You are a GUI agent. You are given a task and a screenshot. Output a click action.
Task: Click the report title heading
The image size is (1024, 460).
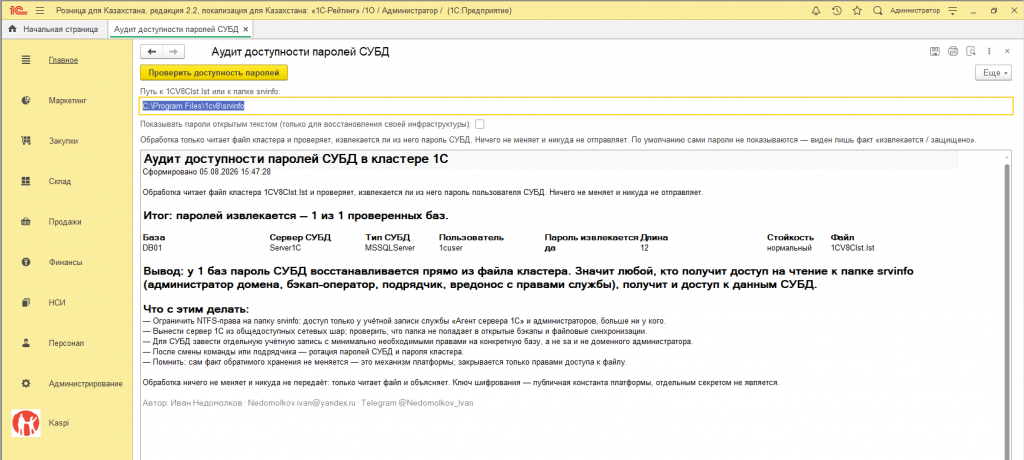click(295, 159)
